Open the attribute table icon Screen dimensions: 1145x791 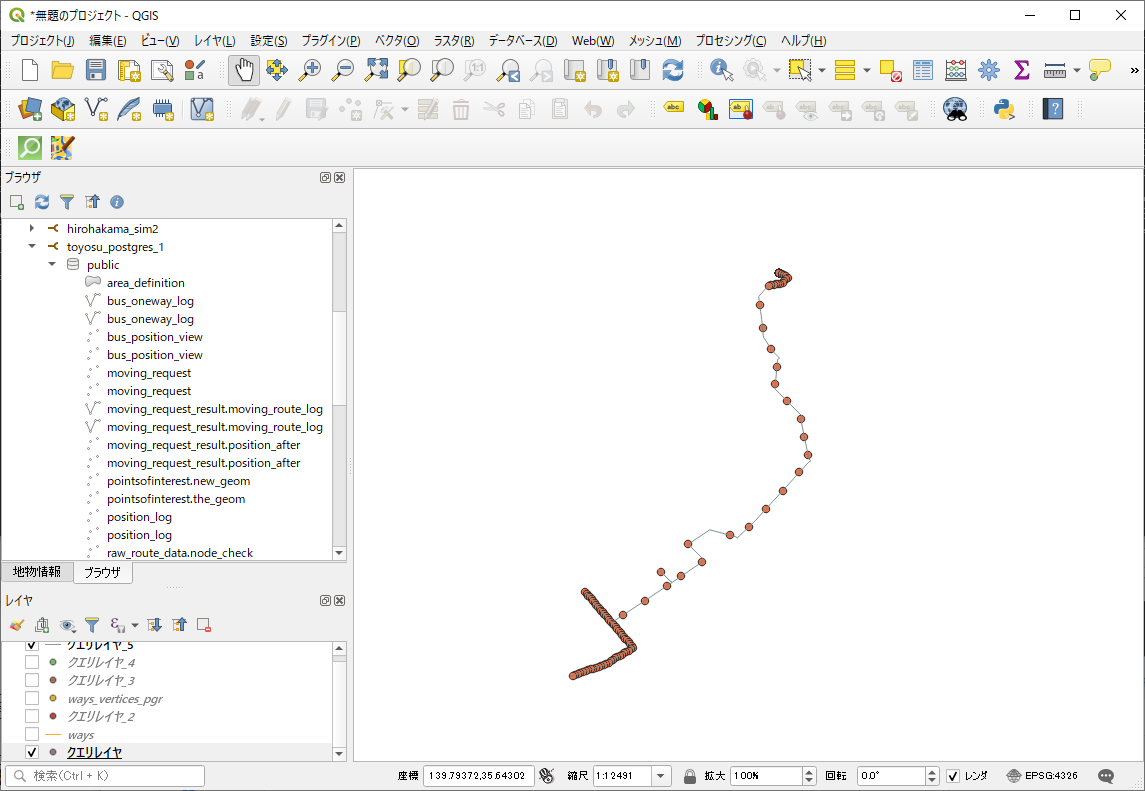923,70
